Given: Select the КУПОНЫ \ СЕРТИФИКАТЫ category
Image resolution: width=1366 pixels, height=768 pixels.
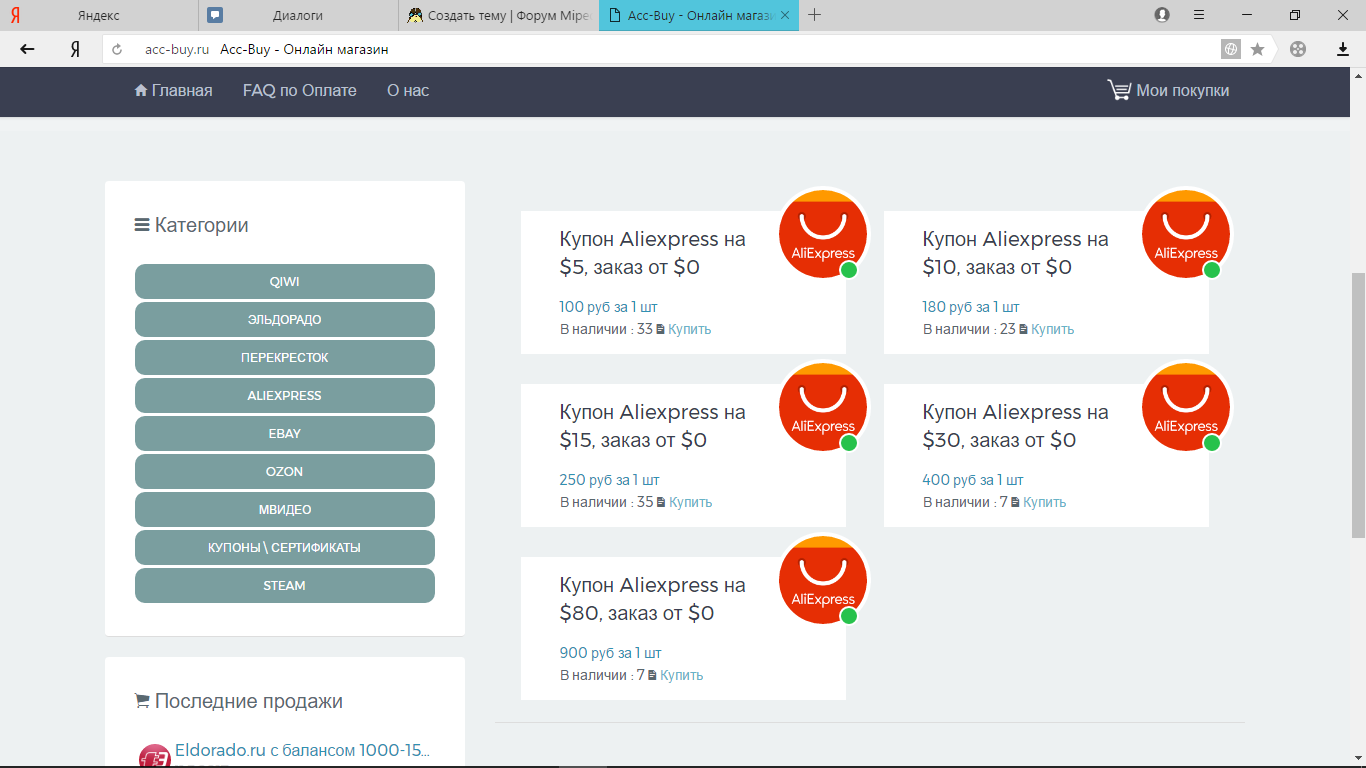Looking at the screenshot, I should click(285, 548).
